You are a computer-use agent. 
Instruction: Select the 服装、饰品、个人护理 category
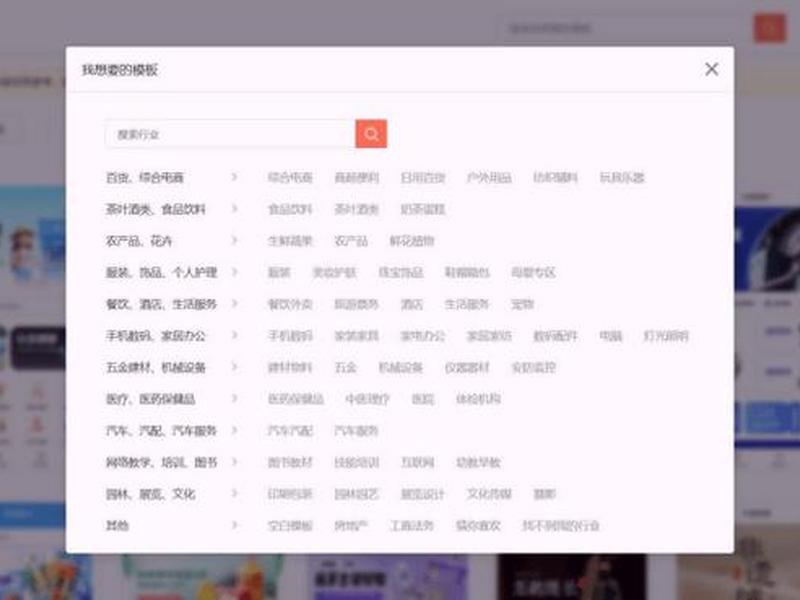click(x=161, y=272)
